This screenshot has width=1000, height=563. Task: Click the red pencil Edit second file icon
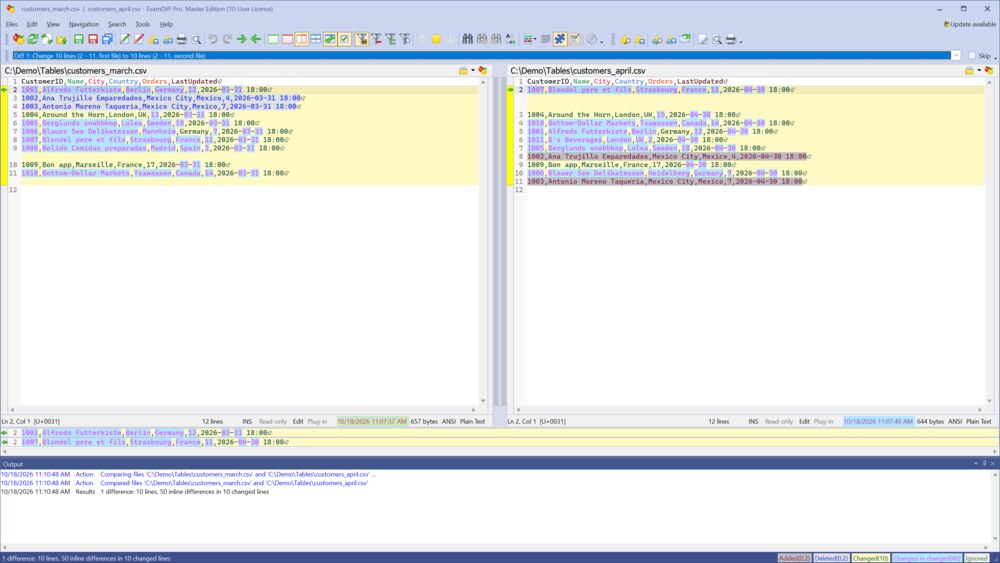click(138, 40)
